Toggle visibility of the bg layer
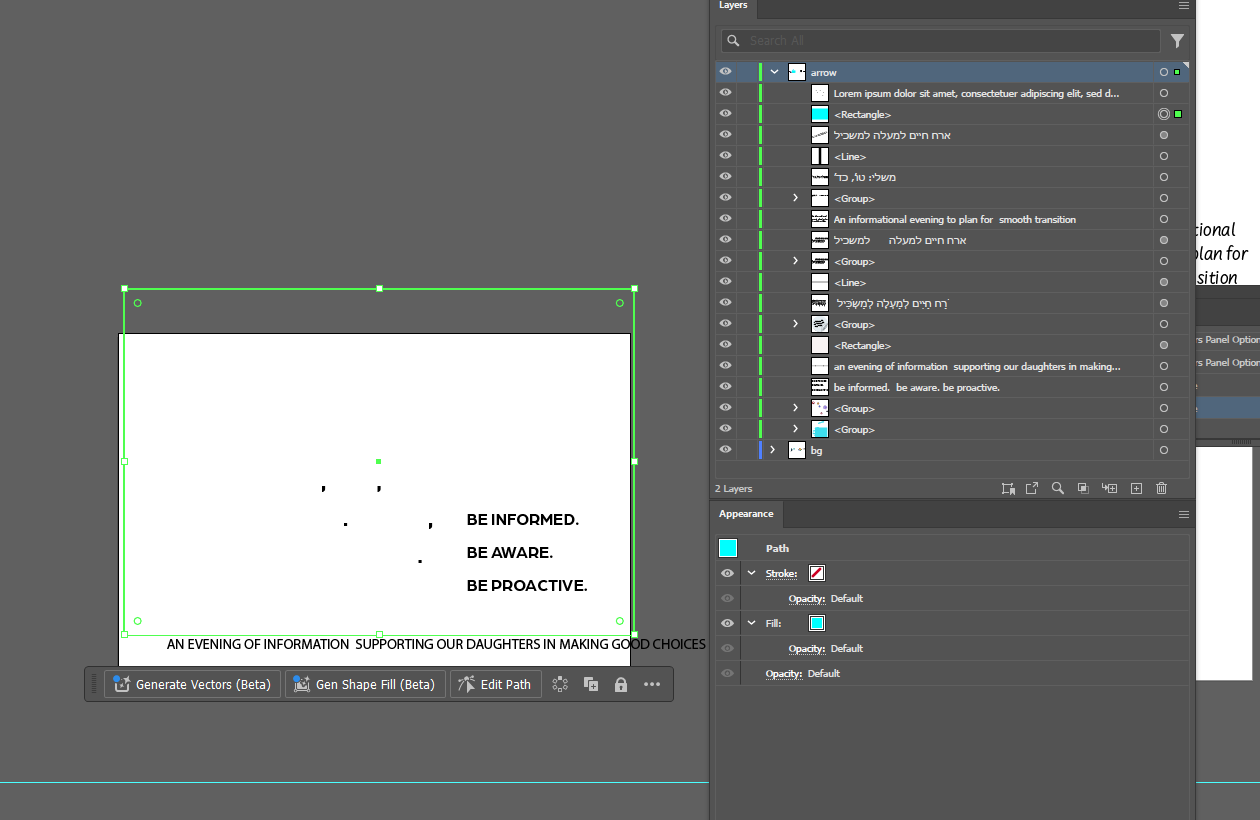 coord(725,450)
